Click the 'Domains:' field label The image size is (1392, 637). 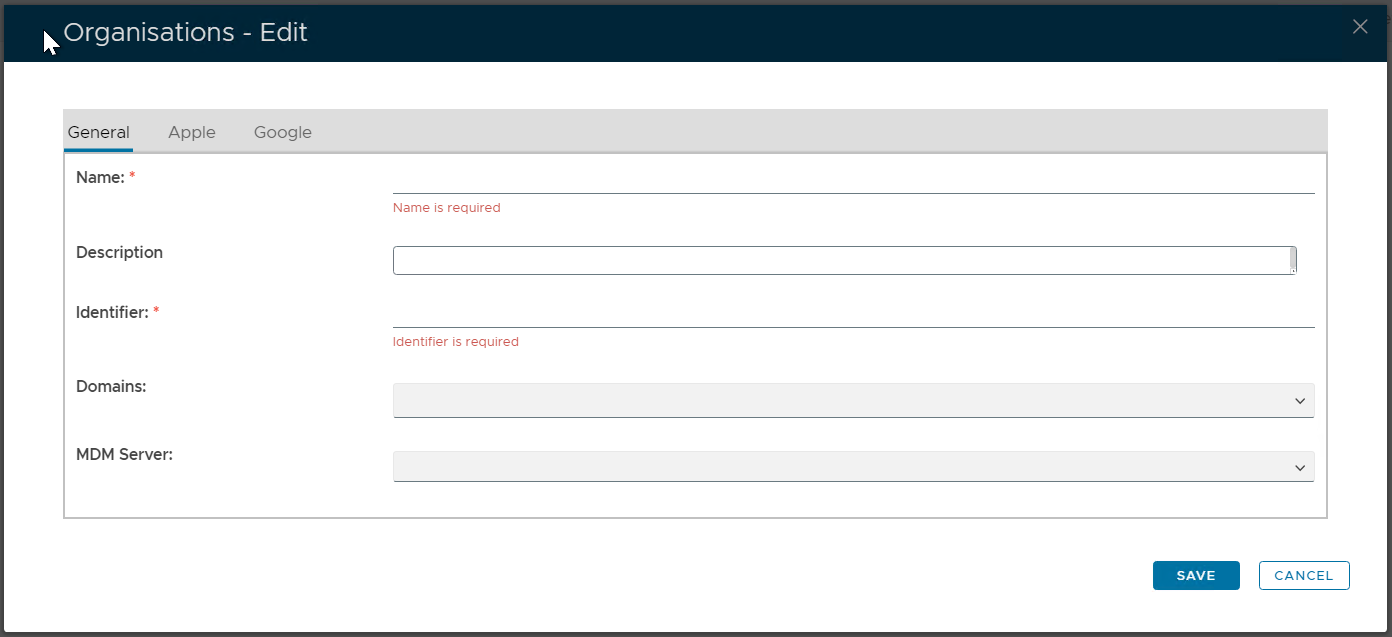pyautogui.click(x=111, y=386)
